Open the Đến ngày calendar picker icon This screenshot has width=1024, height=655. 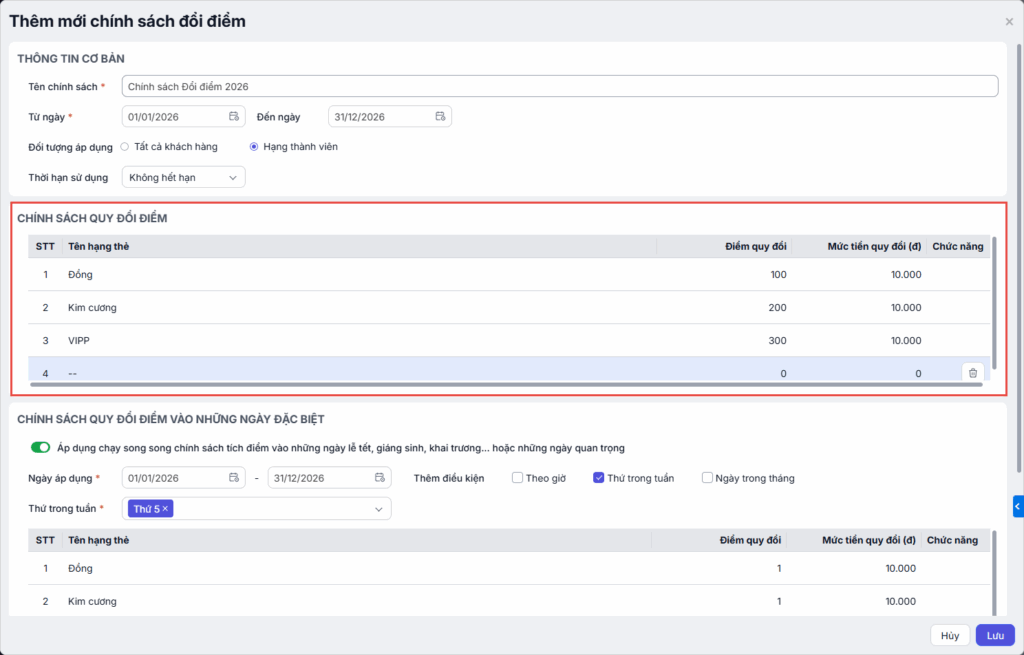coord(440,117)
